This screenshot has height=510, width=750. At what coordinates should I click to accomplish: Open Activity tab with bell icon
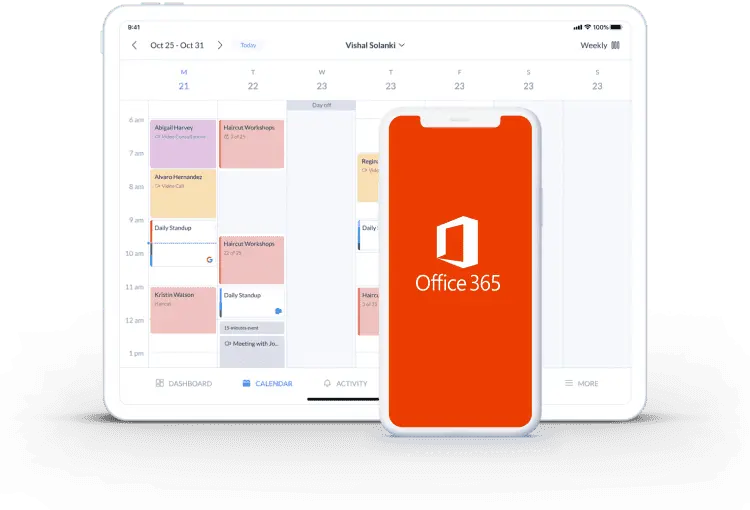(x=345, y=383)
